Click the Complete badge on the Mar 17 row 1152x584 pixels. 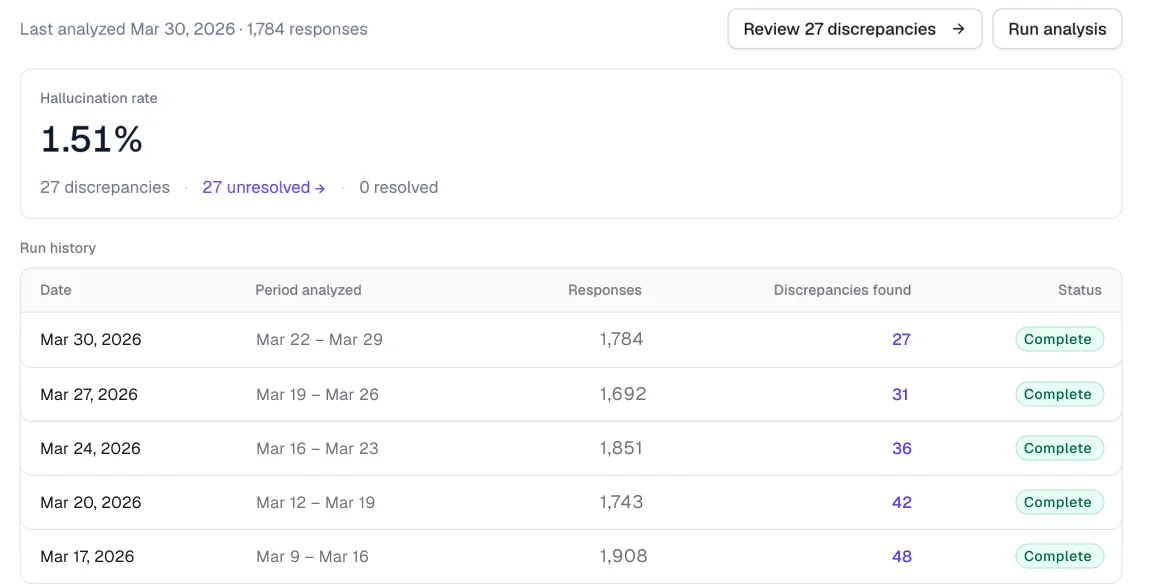tap(1059, 556)
